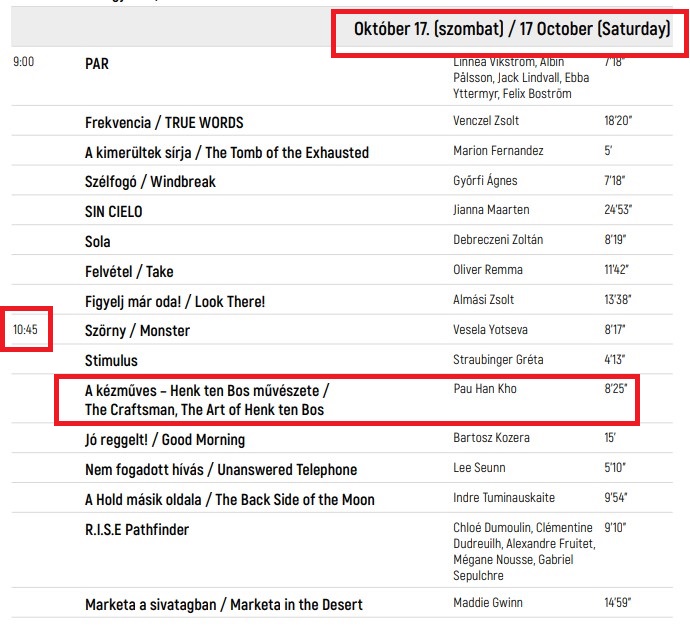This screenshot has width=690, height=634.
Task: Open the Sola film entry
Action: tap(98, 242)
